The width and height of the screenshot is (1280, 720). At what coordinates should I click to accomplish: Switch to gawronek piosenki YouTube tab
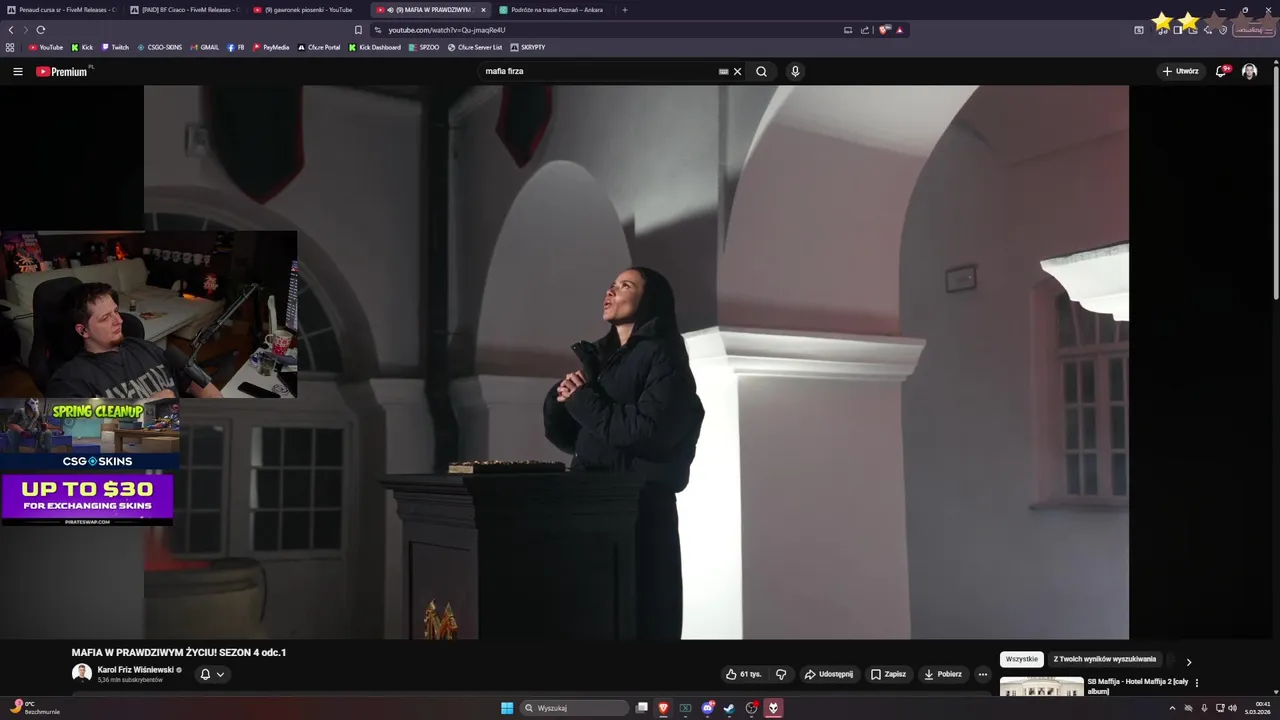pyautogui.click(x=306, y=10)
